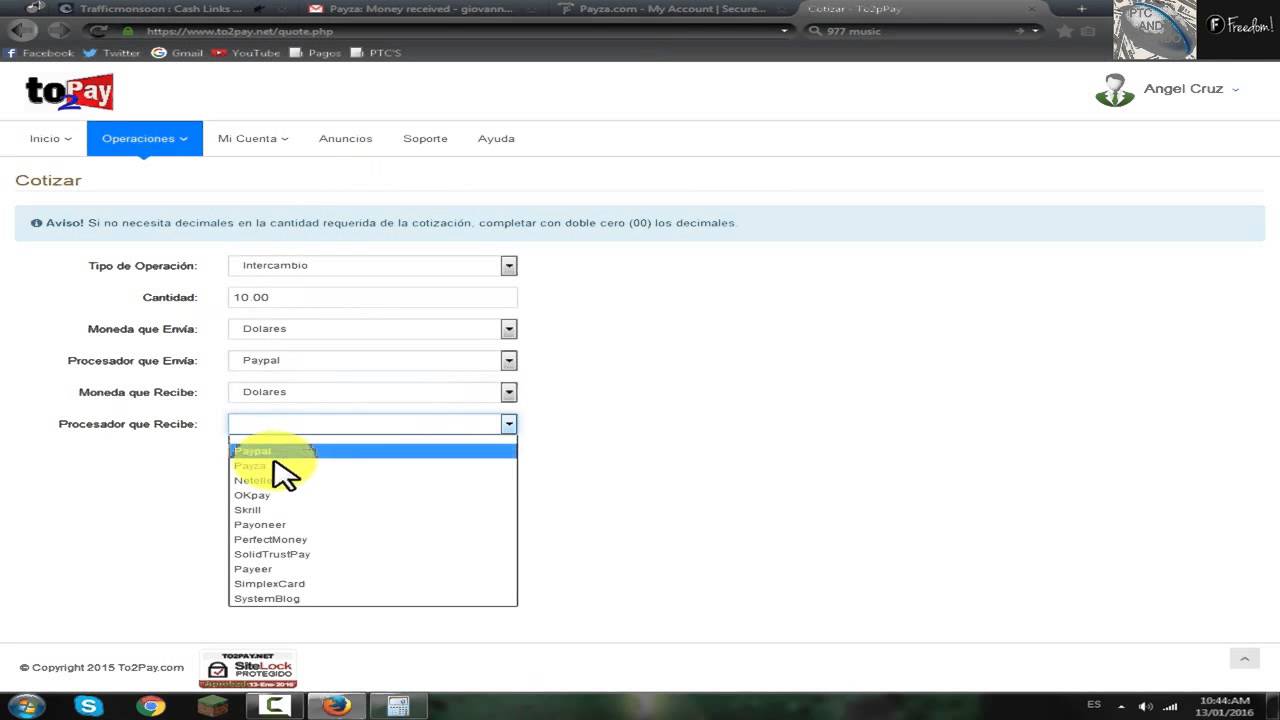
Task: Click the volume speaker tray icon
Action: [1146, 706]
